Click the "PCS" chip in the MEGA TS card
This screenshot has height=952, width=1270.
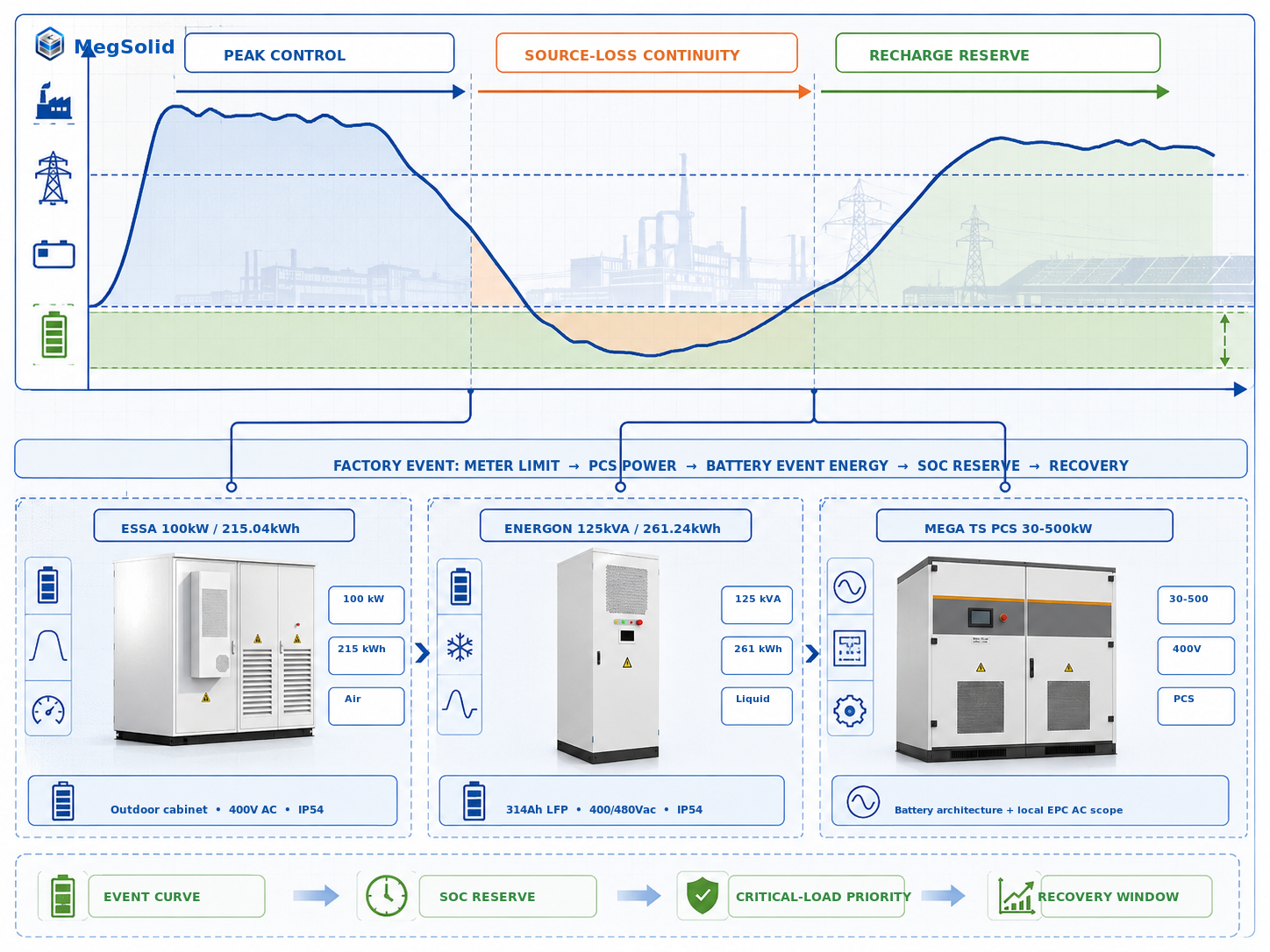click(1196, 706)
